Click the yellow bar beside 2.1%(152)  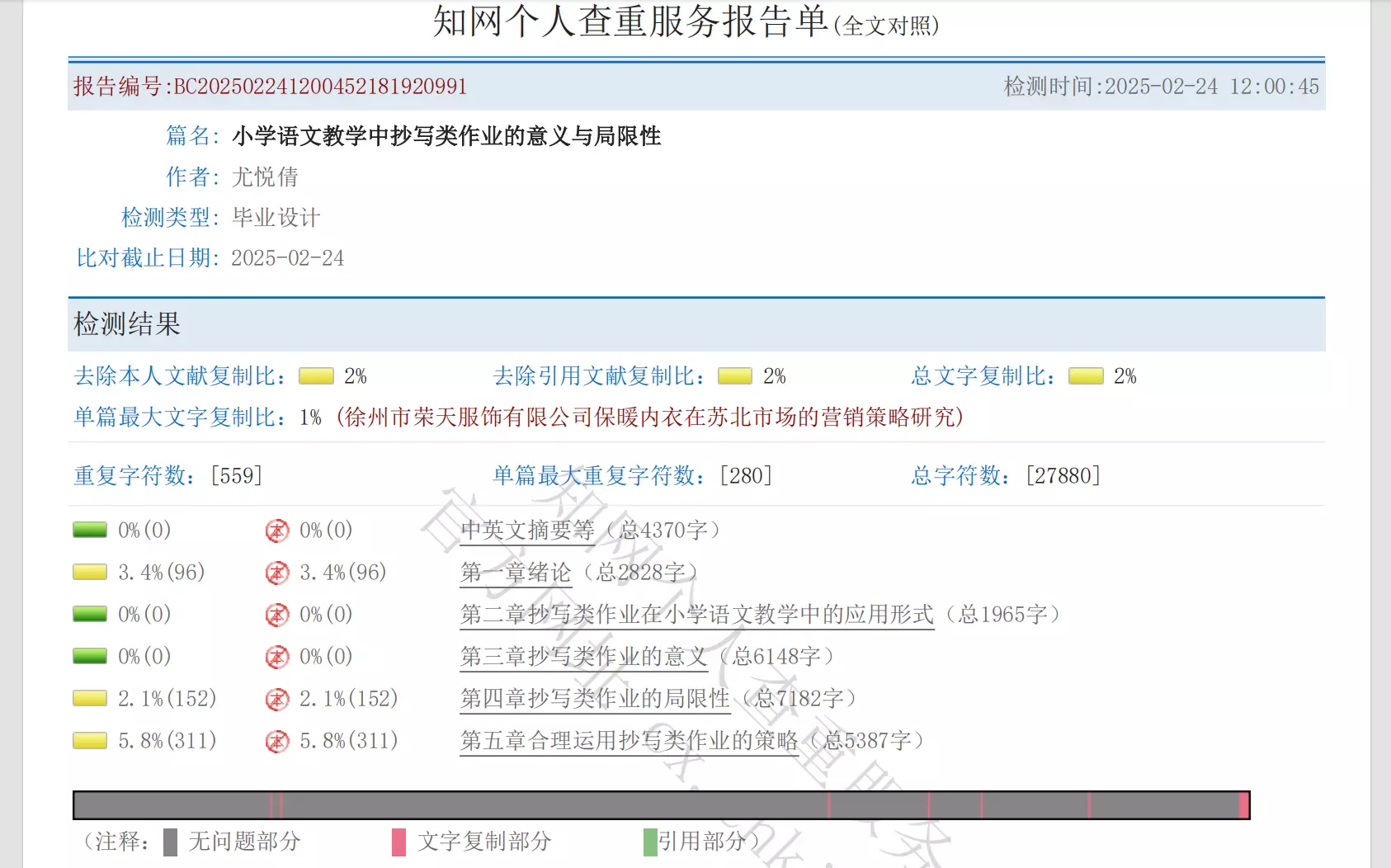(x=90, y=698)
